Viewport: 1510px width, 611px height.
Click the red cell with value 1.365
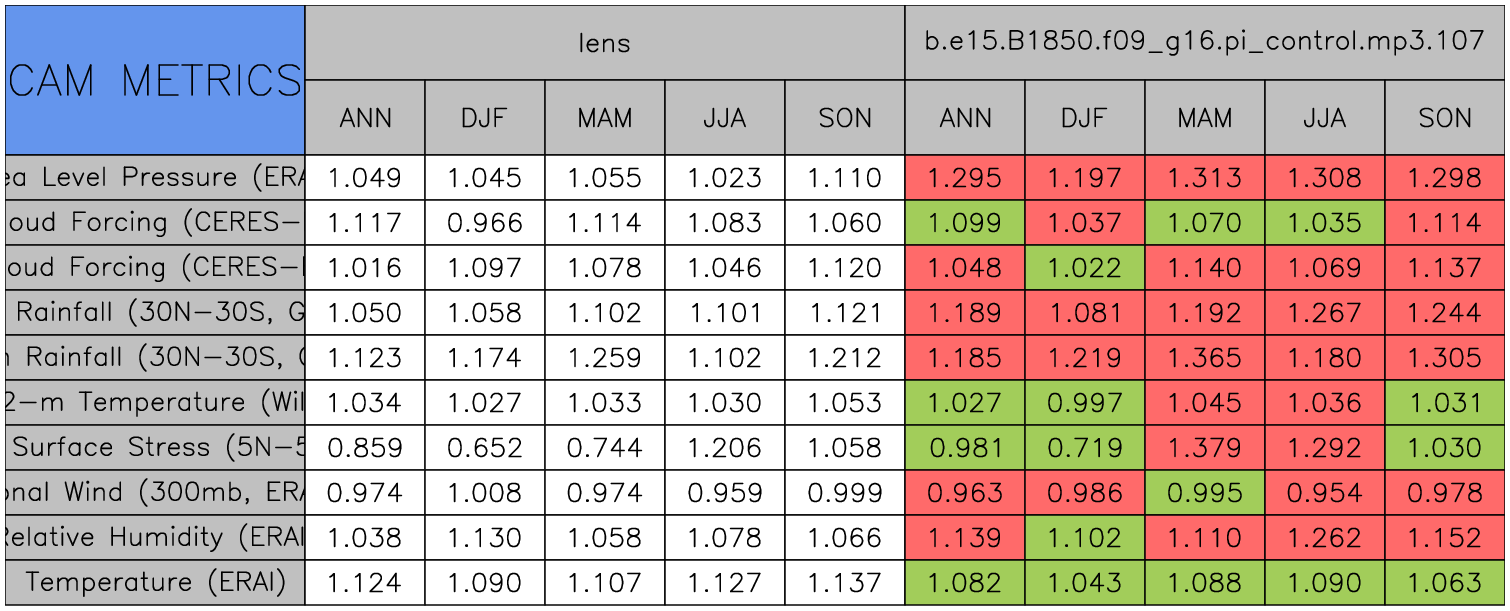click(1204, 357)
